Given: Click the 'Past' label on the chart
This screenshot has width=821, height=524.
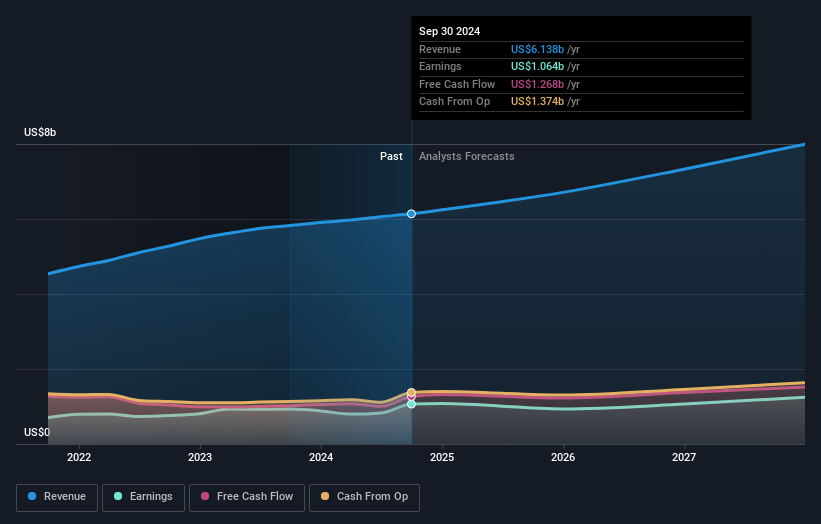Looking at the screenshot, I should tap(391, 157).
